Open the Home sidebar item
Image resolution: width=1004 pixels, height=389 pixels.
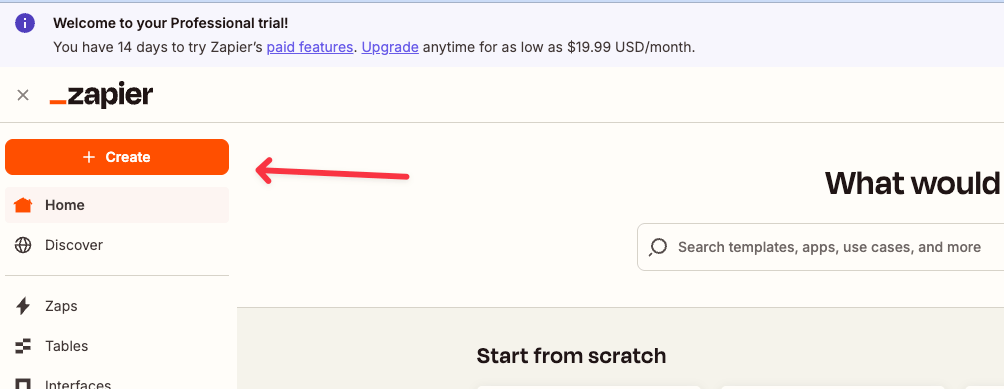117,205
